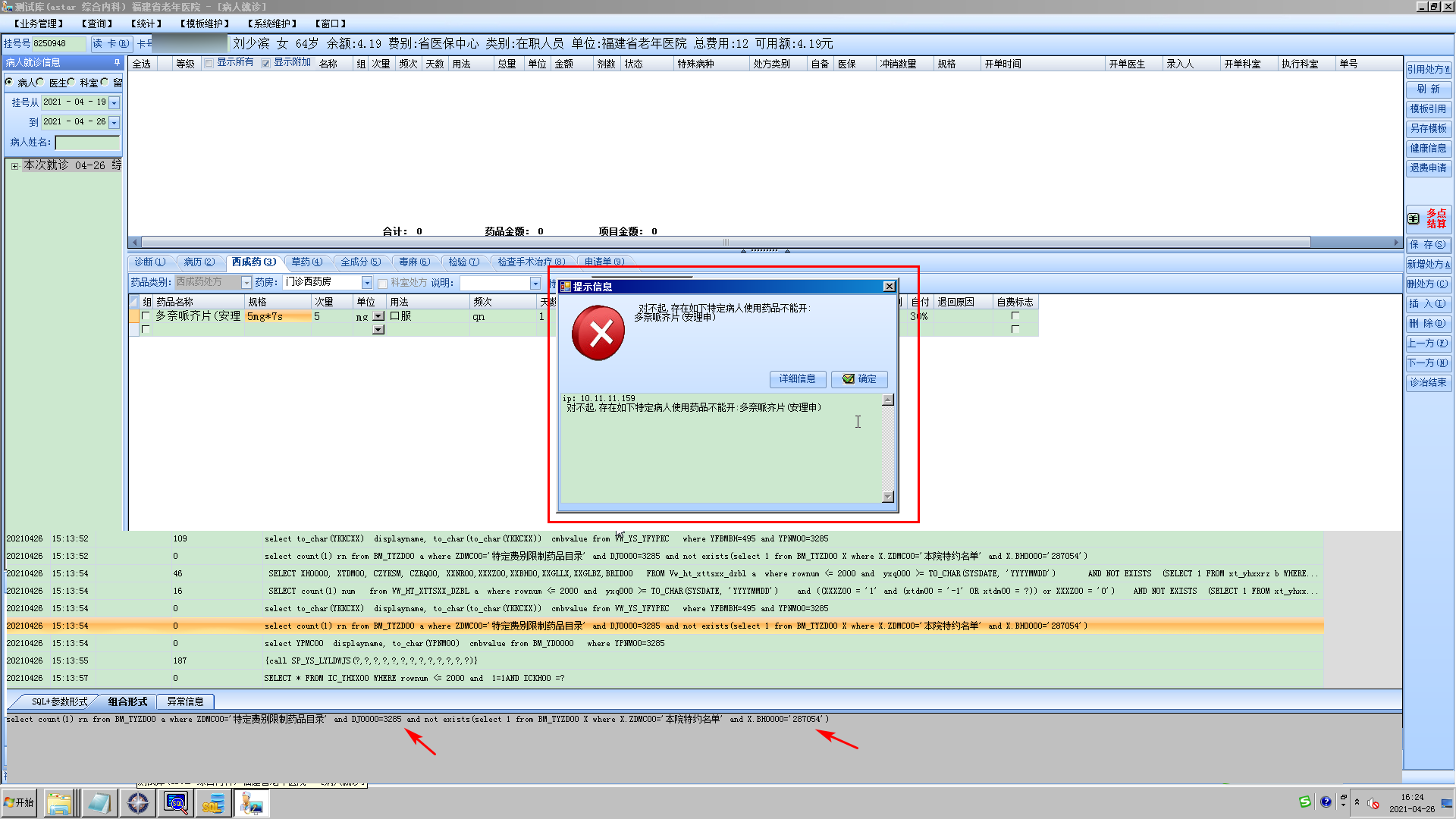Image resolution: width=1456 pixels, height=819 pixels.
Task: Open the 挂号从 start date dropdown
Action: click(x=114, y=102)
